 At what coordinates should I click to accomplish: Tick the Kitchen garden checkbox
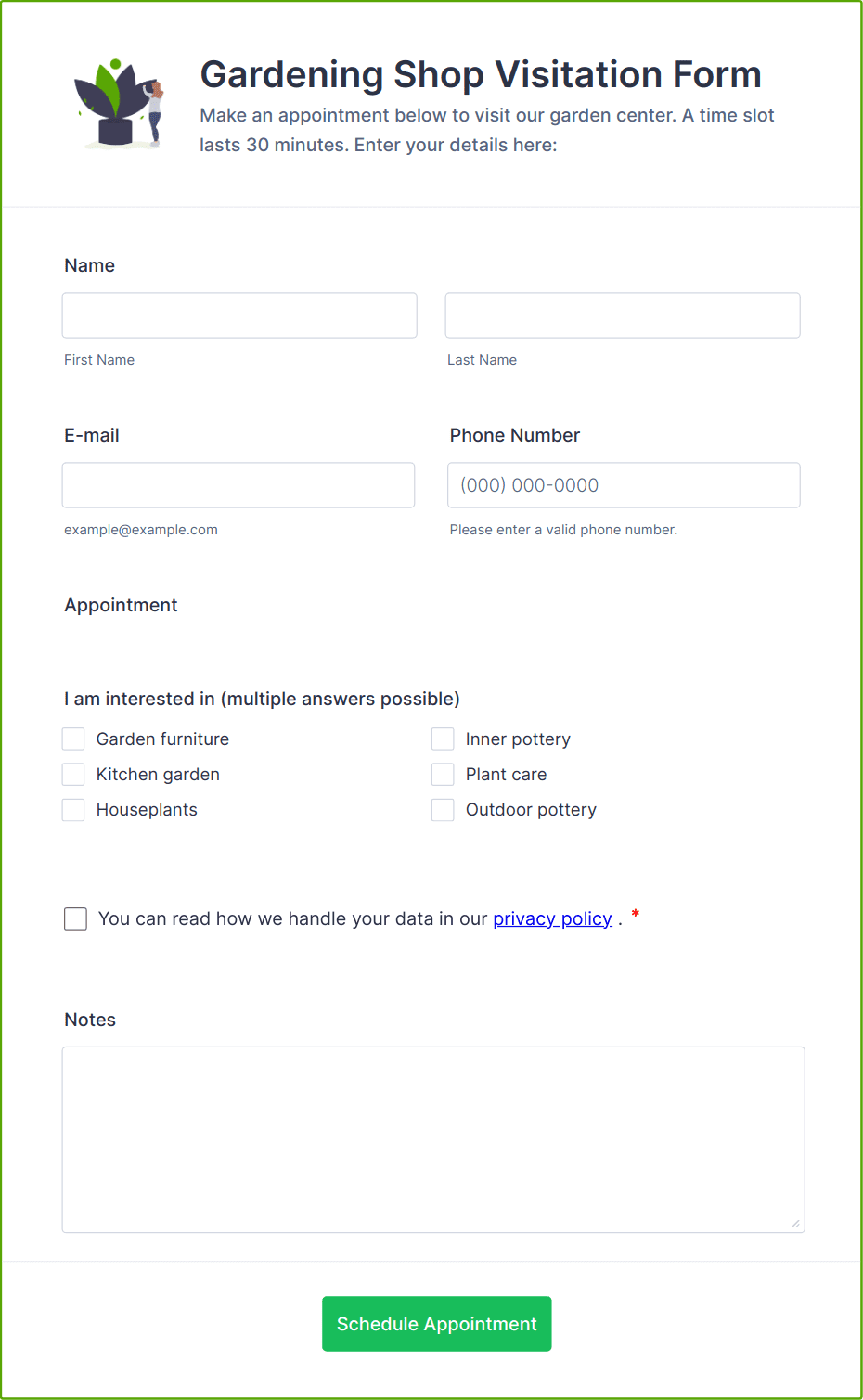73,774
